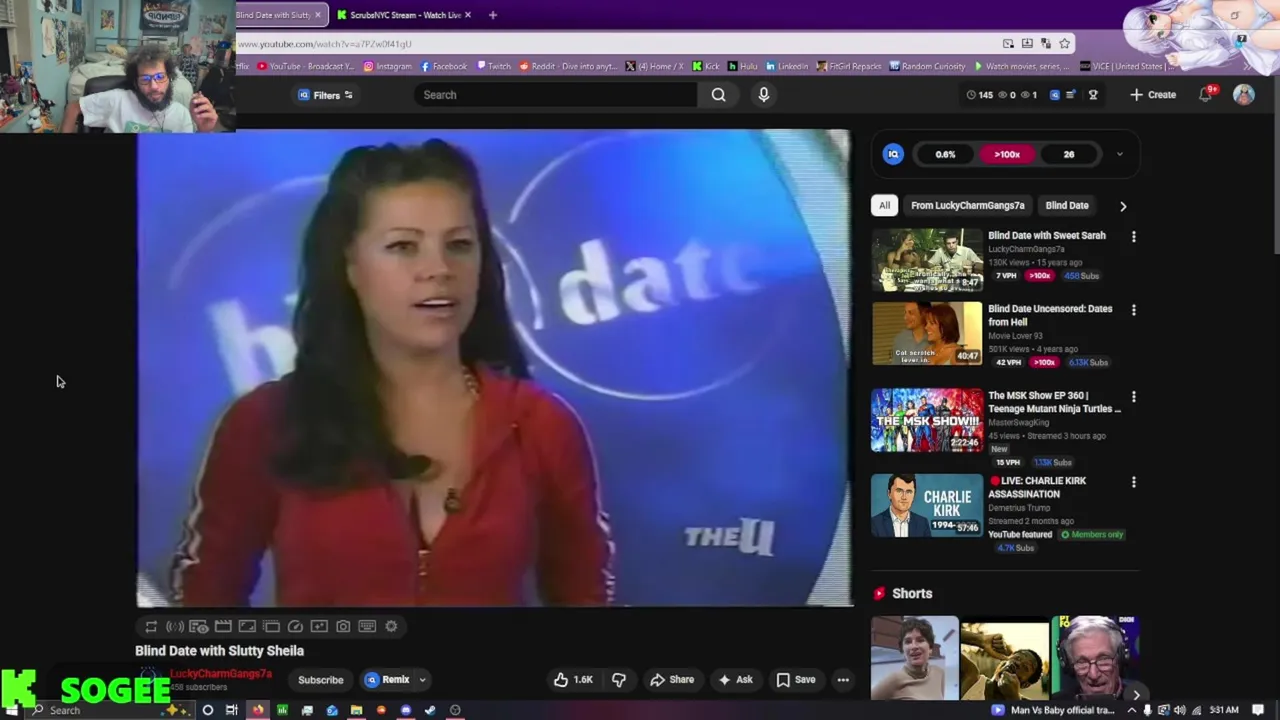
Task: Select the All filter chip
Action: click(884, 205)
